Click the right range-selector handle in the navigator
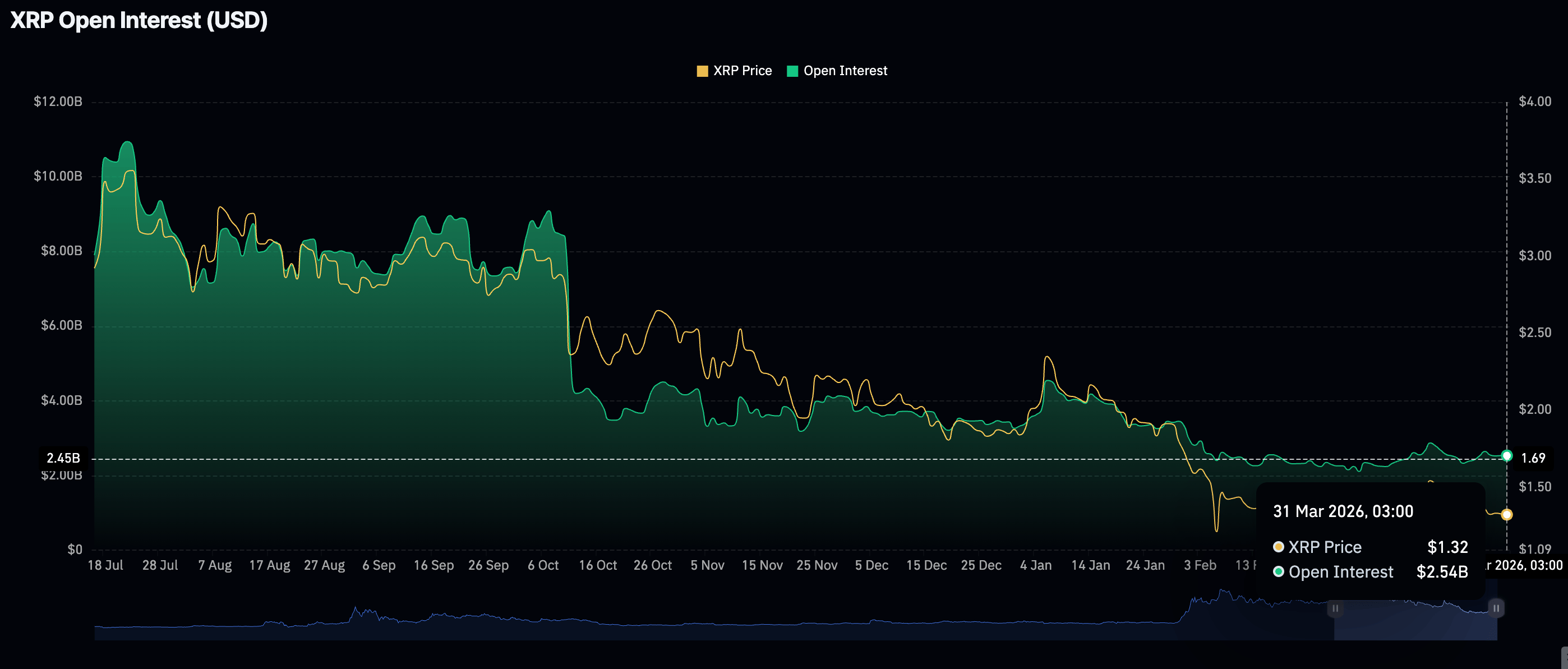Screen dimensions: 1568x669 tap(1496, 608)
